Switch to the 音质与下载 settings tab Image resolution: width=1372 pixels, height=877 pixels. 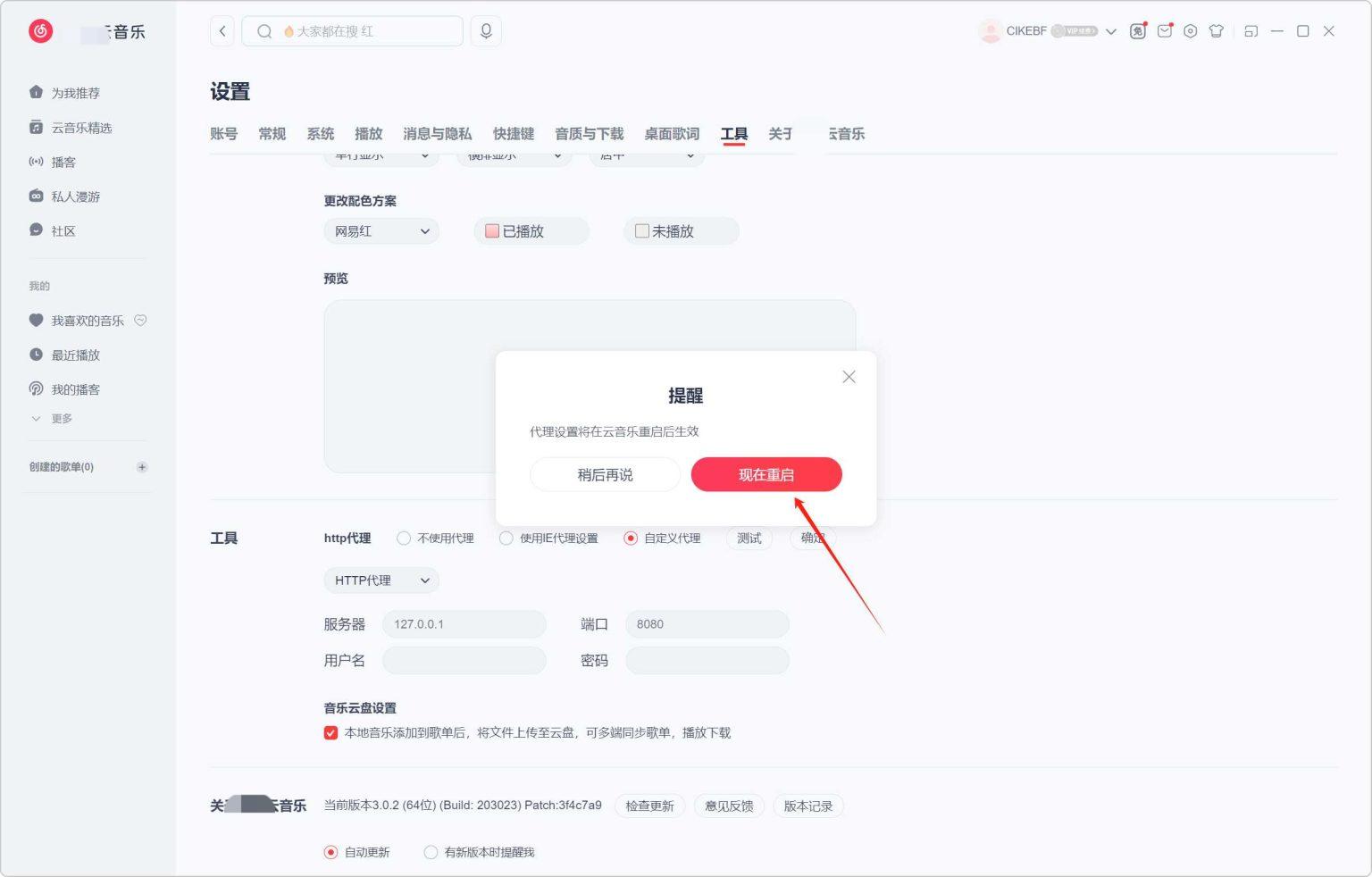point(590,134)
